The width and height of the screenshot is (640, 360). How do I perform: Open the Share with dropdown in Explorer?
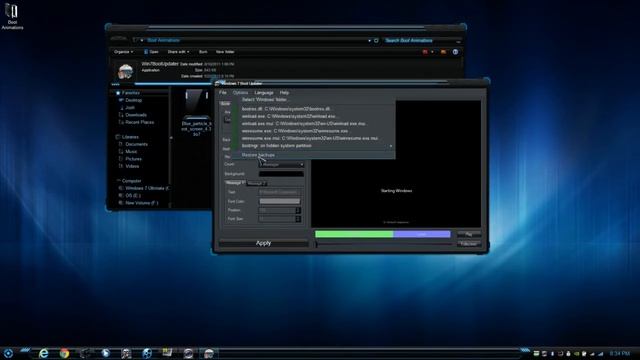click(x=178, y=52)
